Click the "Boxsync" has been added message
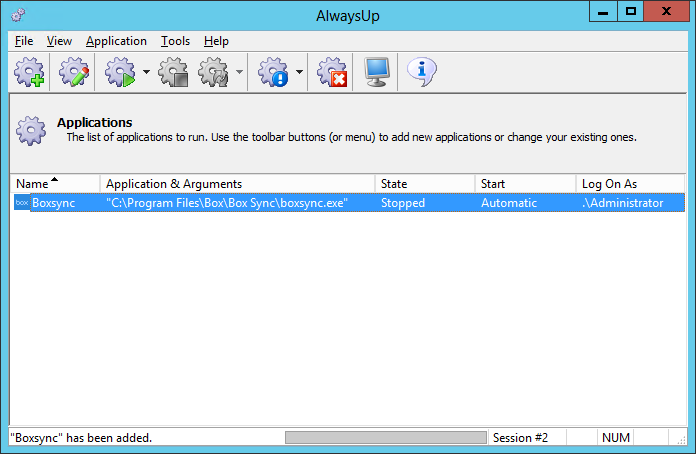 (81, 438)
